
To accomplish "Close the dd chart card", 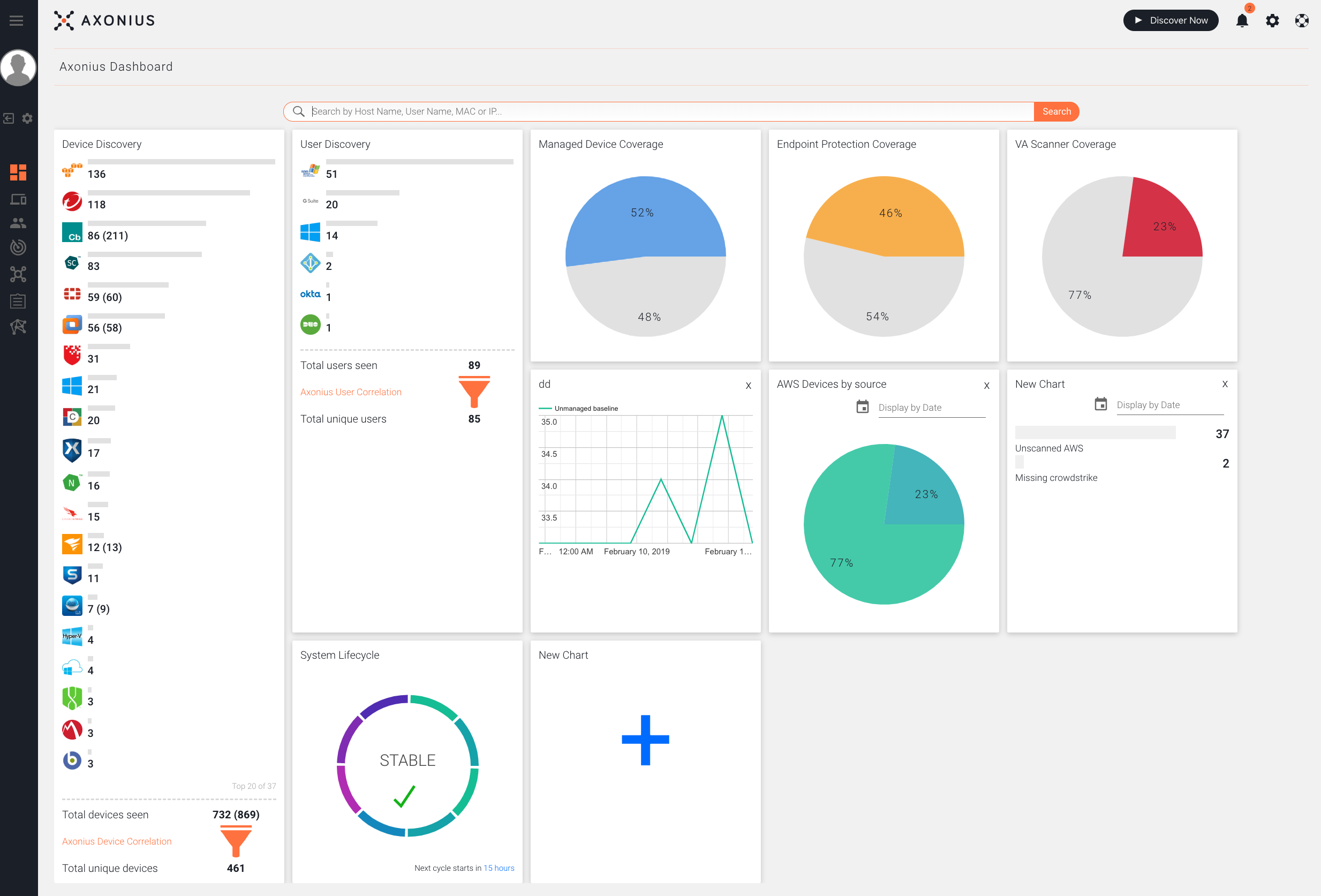I will 749,386.
